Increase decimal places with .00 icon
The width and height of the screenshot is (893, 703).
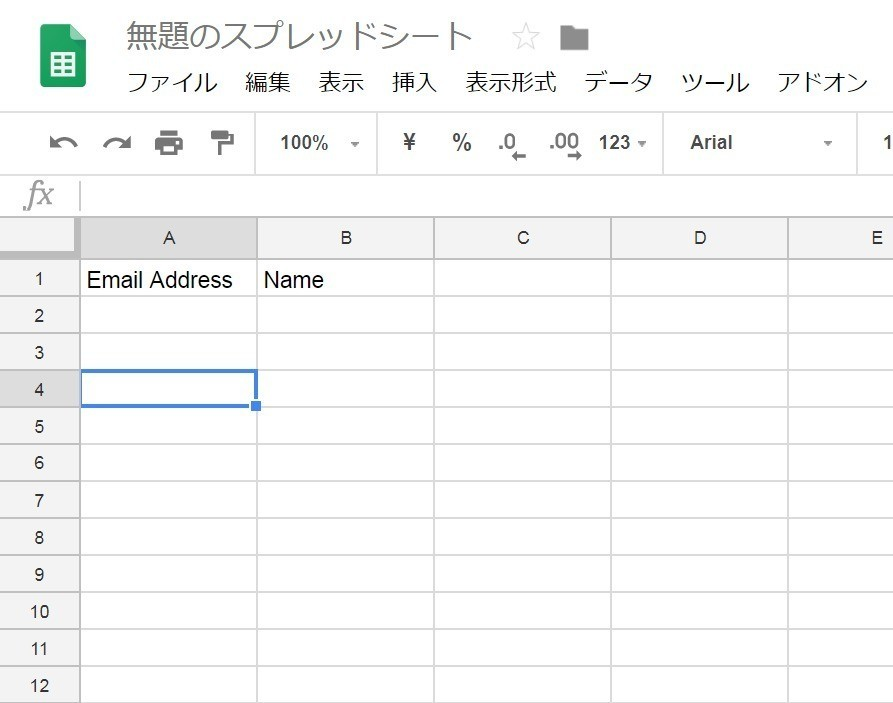pyautogui.click(x=565, y=145)
